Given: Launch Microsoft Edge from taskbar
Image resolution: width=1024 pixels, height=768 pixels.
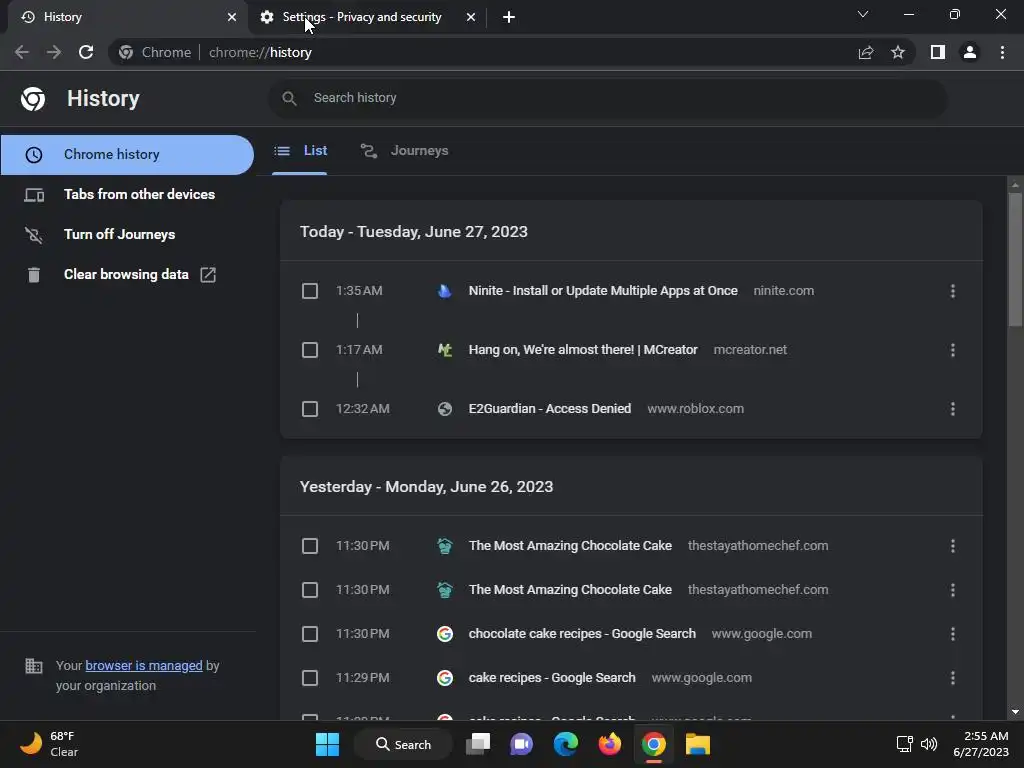Looking at the screenshot, I should (x=566, y=744).
